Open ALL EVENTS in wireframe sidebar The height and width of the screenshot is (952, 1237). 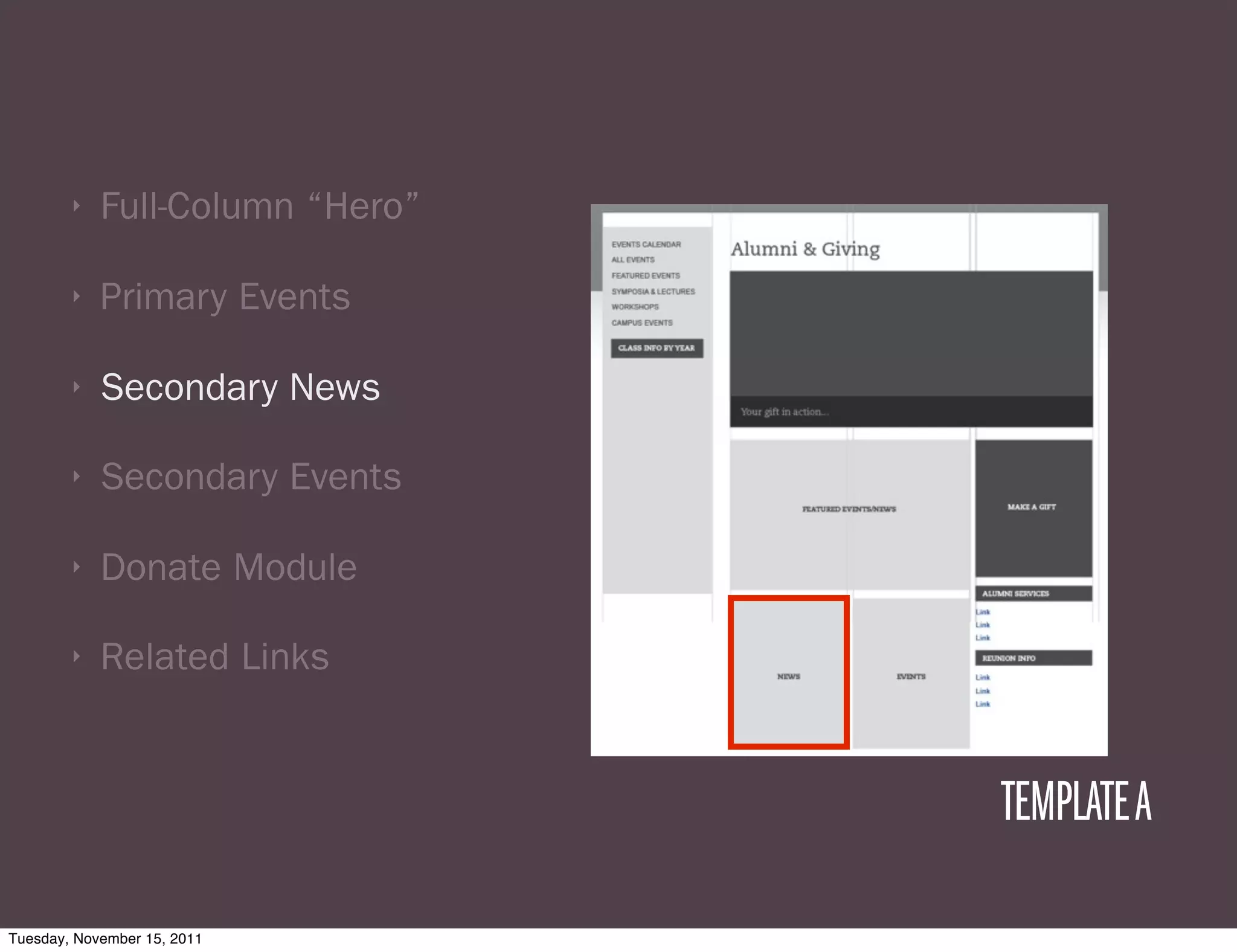pos(632,260)
